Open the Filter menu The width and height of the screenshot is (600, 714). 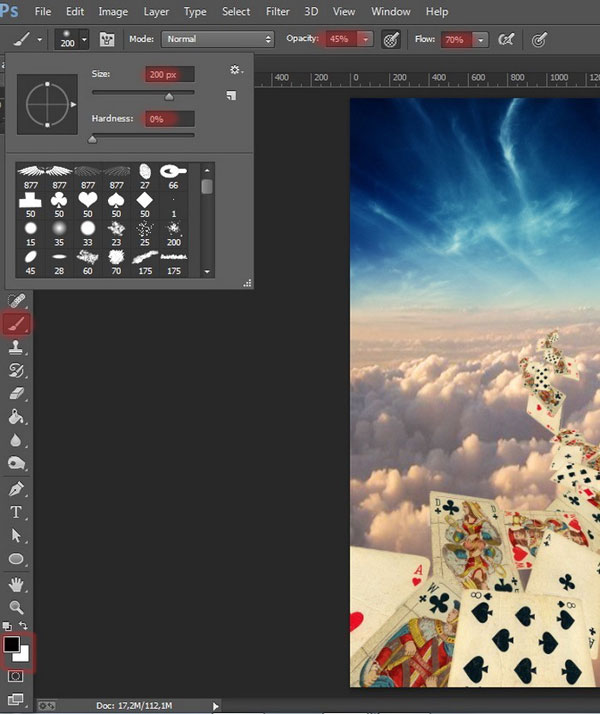277,11
